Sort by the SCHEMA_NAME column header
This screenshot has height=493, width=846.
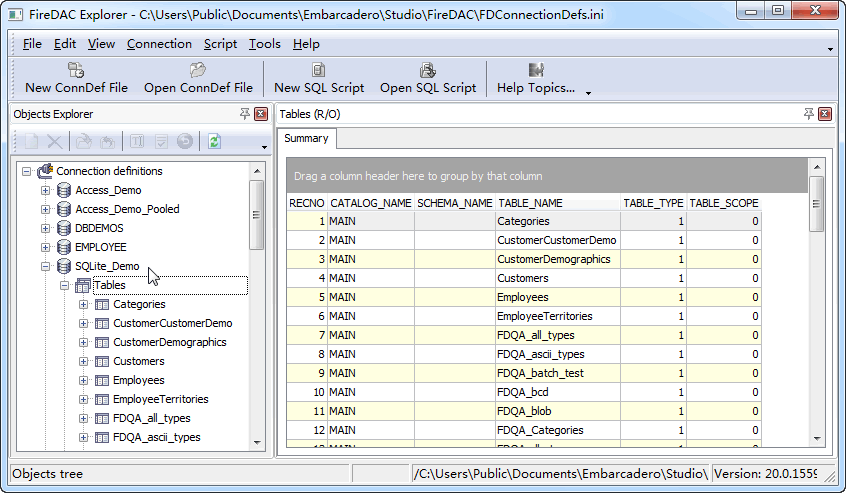pos(455,203)
